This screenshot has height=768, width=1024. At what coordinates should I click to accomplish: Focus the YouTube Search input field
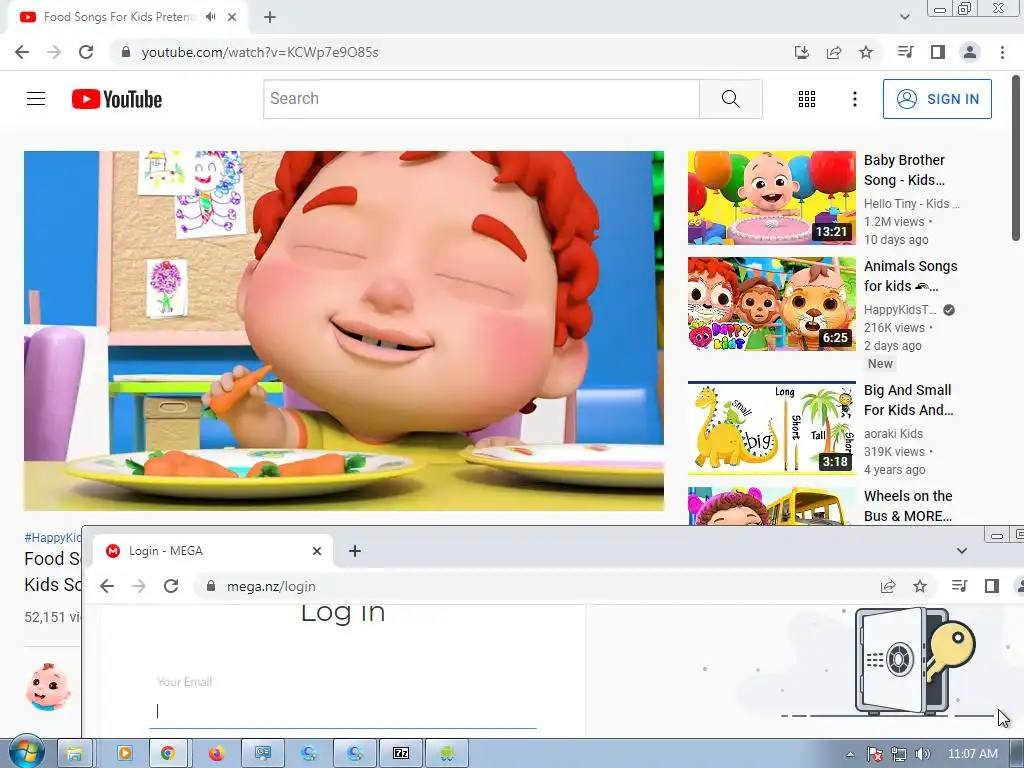(x=481, y=99)
